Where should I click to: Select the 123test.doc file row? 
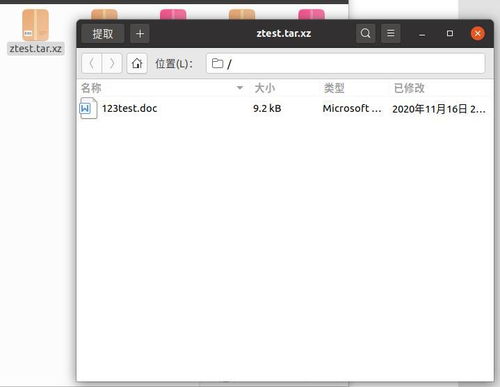[285, 108]
